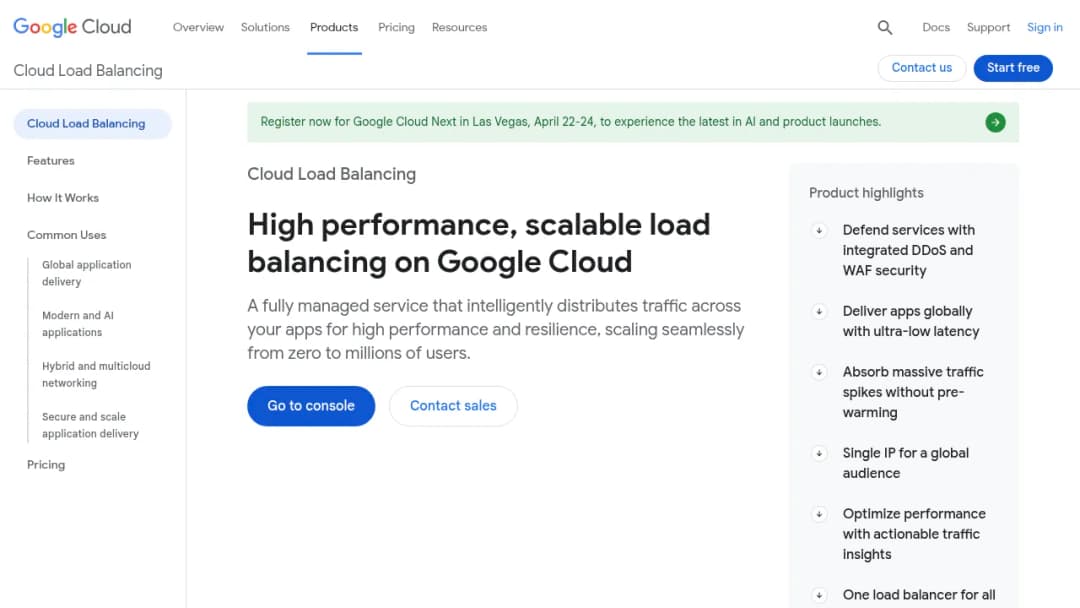Open the Overview menu item

click(x=198, y=28)
